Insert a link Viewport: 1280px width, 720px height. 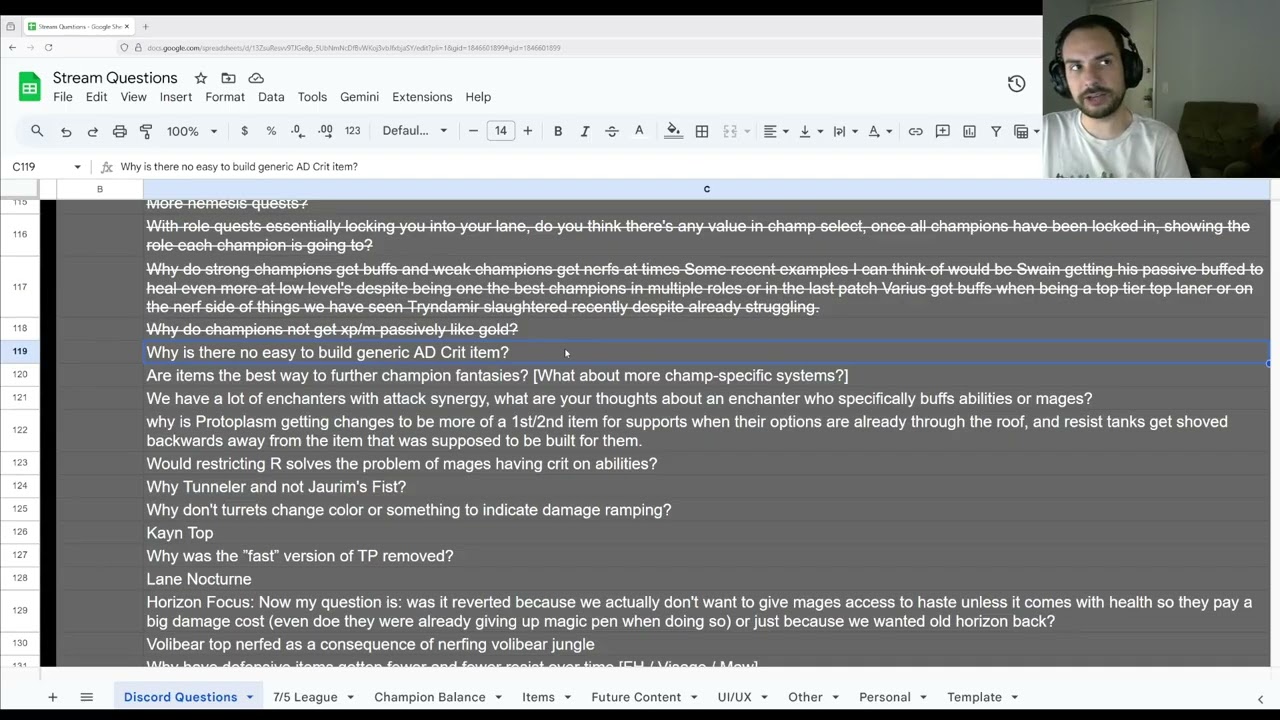(915, 131)
